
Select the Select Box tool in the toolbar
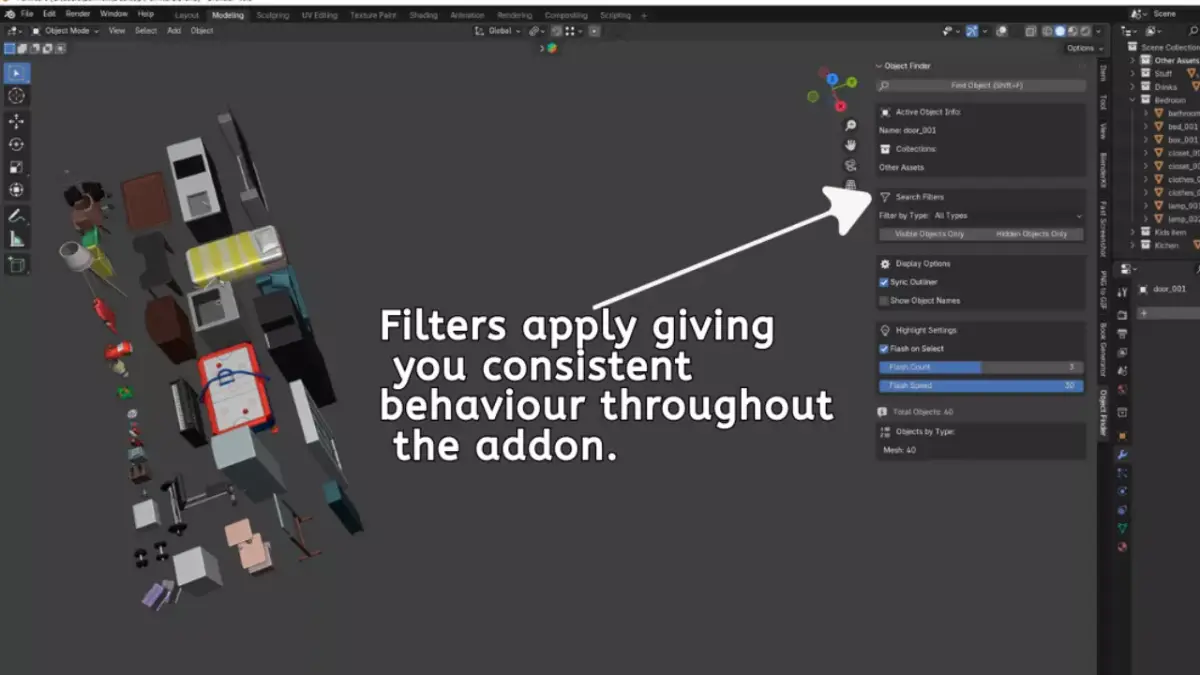[x=17, y=72]
